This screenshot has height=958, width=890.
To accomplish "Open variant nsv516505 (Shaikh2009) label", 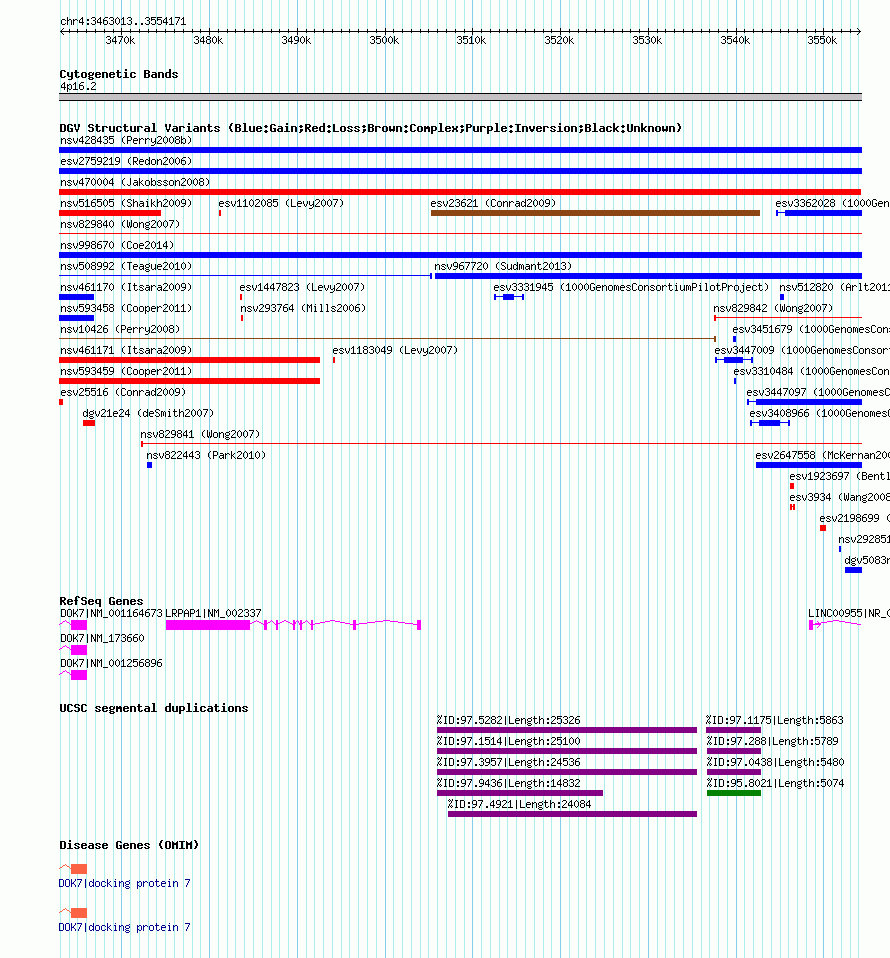I will 126,203.
